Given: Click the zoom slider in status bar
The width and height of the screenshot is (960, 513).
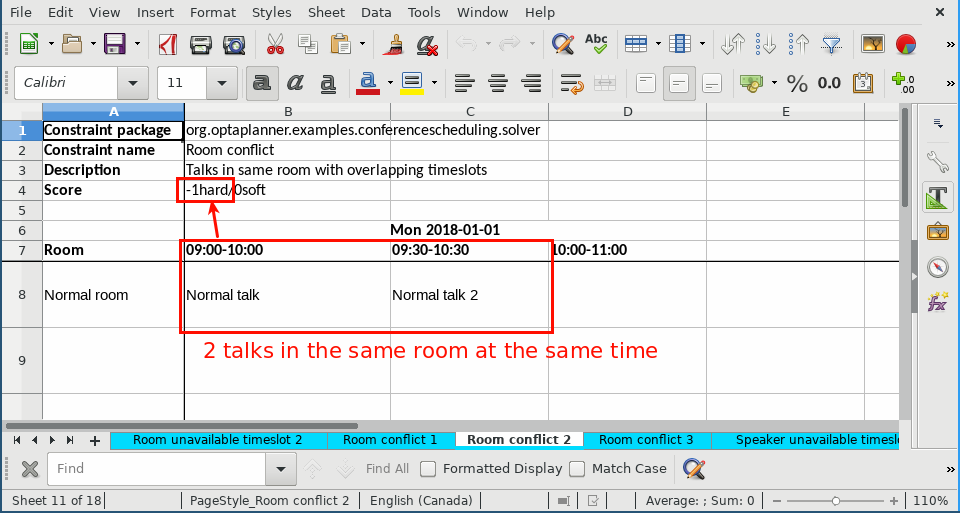Looking at the screenshot, I should click(x=835, y=500).
